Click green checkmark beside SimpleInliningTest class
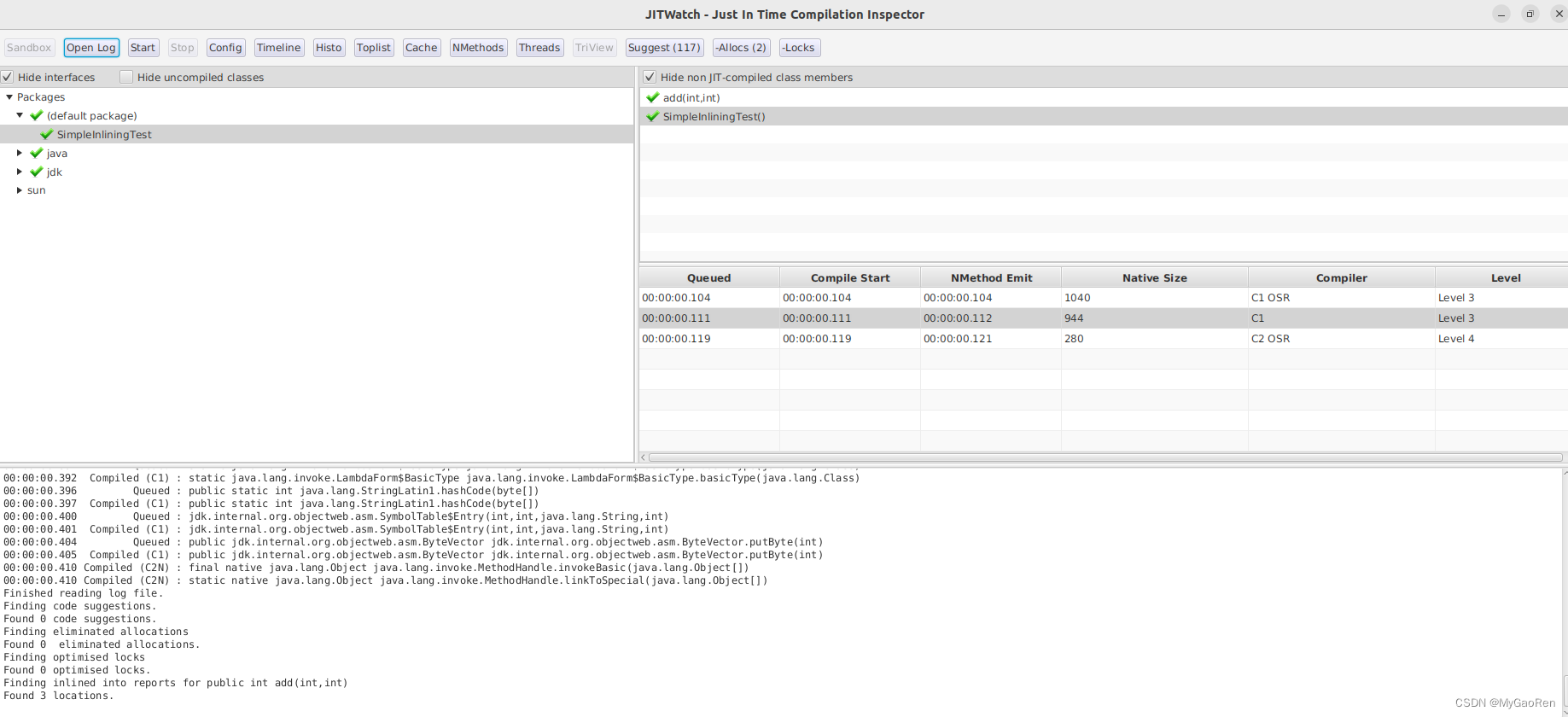Image resolution: width=1568 pixels, height=717 pixels. click(47, 134)
